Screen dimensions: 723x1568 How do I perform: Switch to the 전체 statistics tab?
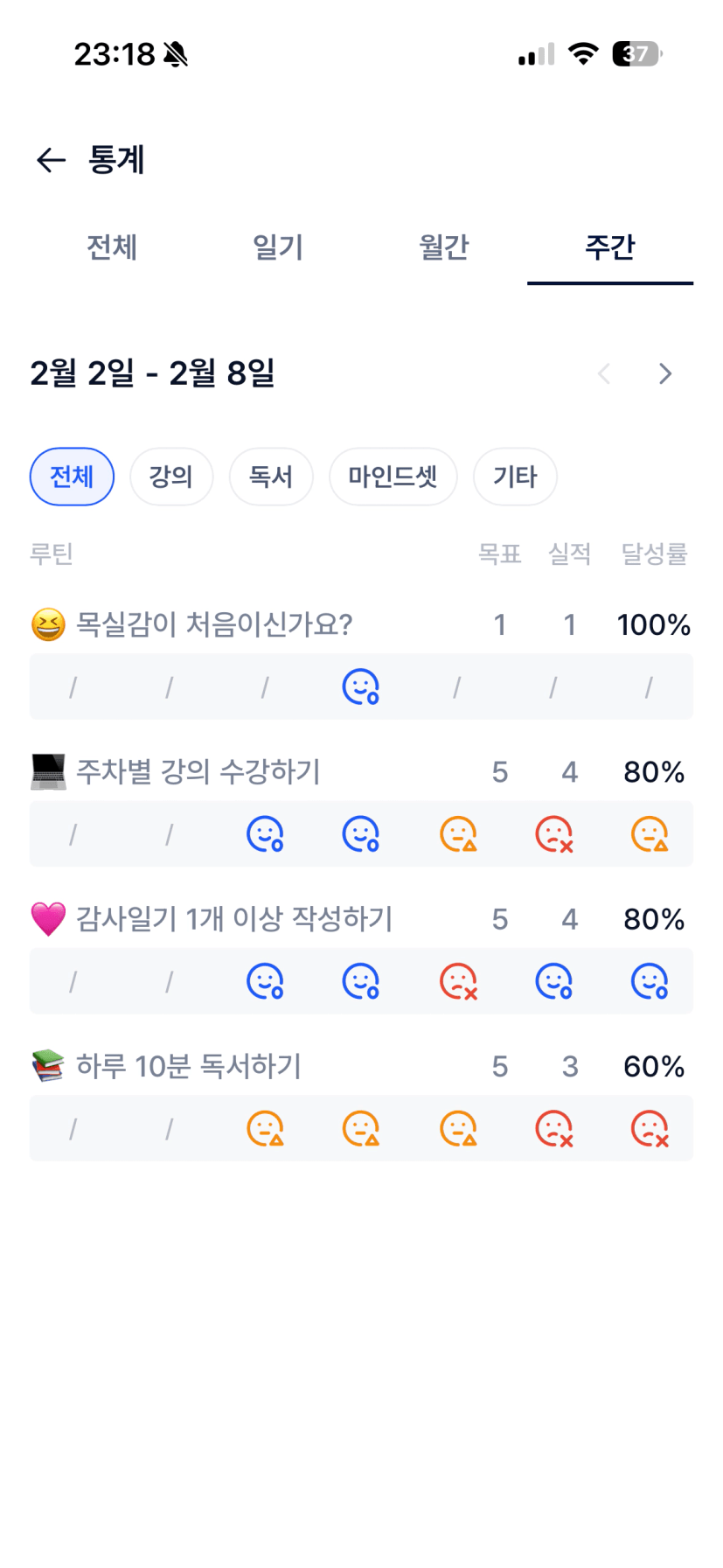point(112,247)
